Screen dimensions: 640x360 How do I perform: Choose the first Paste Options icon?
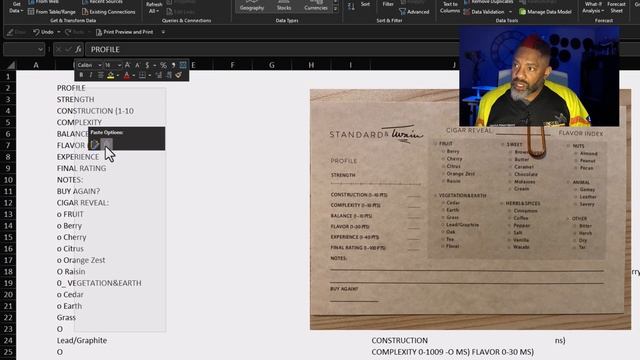(95, 144)
